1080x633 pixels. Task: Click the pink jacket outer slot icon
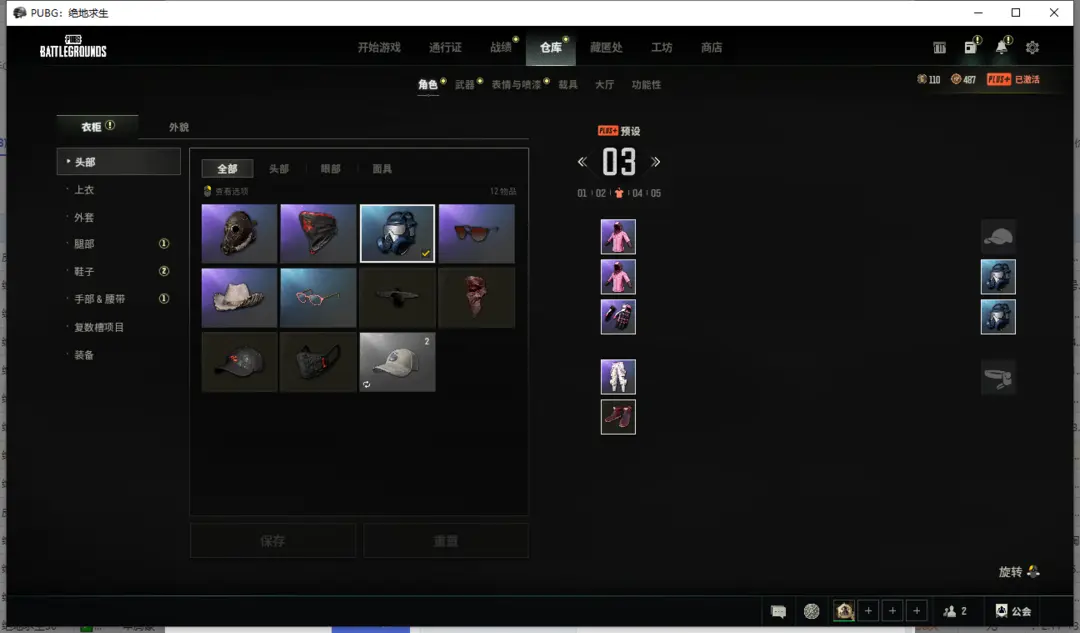tap(618, 277)
